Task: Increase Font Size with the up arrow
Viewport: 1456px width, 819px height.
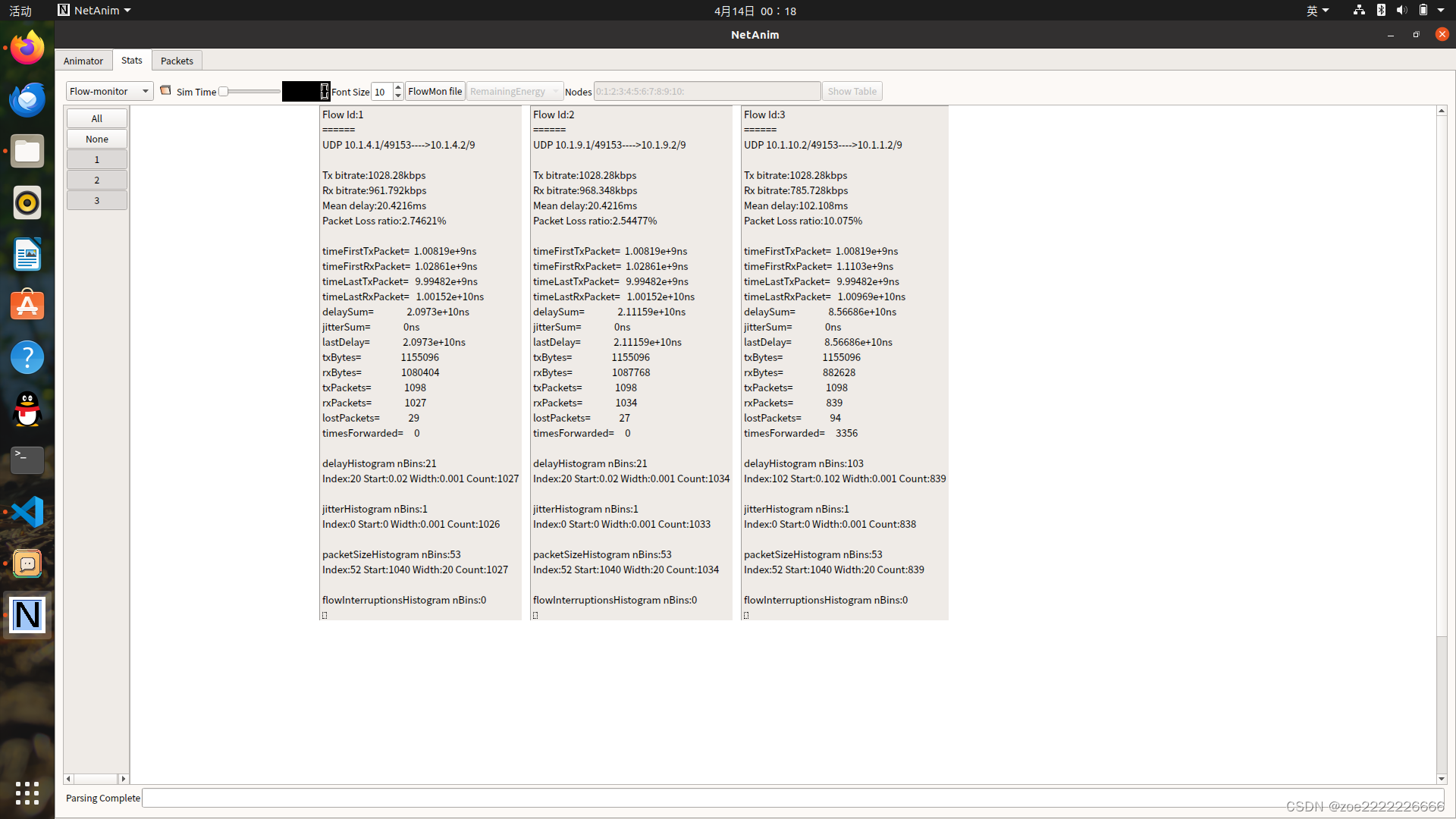Action: click(x=398, y=87)
